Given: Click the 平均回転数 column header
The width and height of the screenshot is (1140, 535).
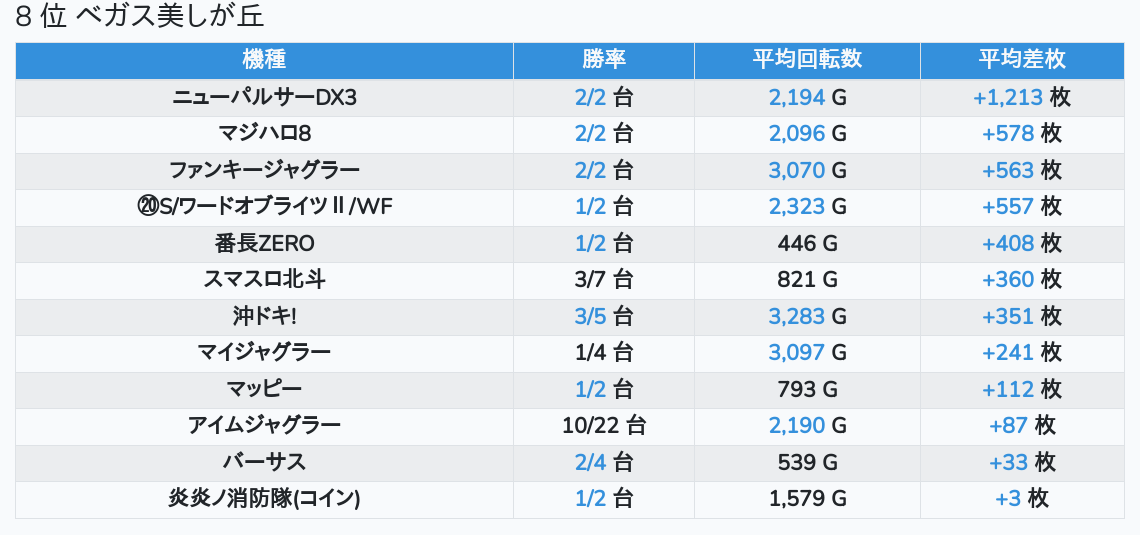Looking at the screenshot, I should point(806,60).
